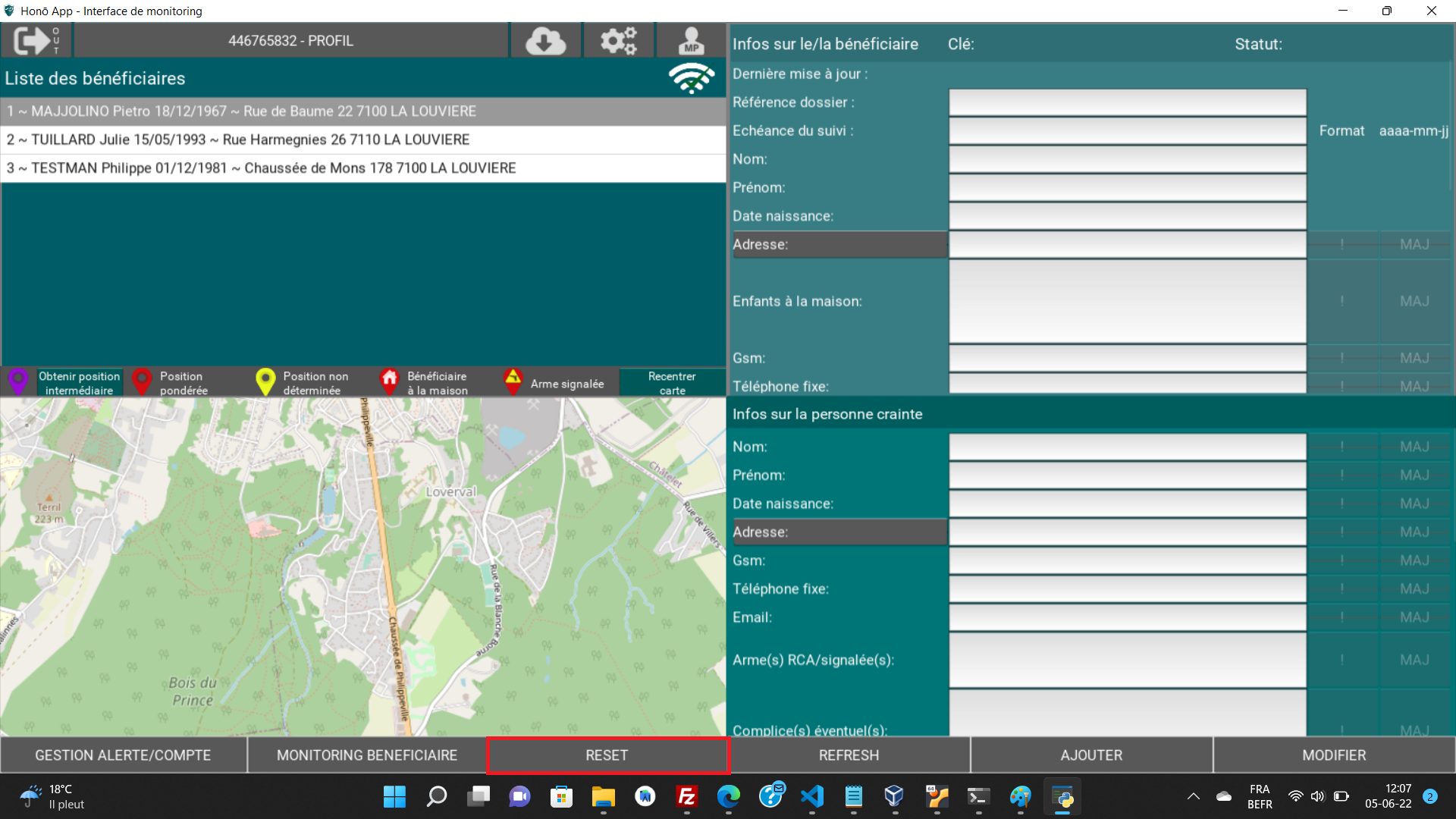This screenshot has width=1456, height=819.
Task: Click the Référence dossier input field
Action: point(1127,102)
